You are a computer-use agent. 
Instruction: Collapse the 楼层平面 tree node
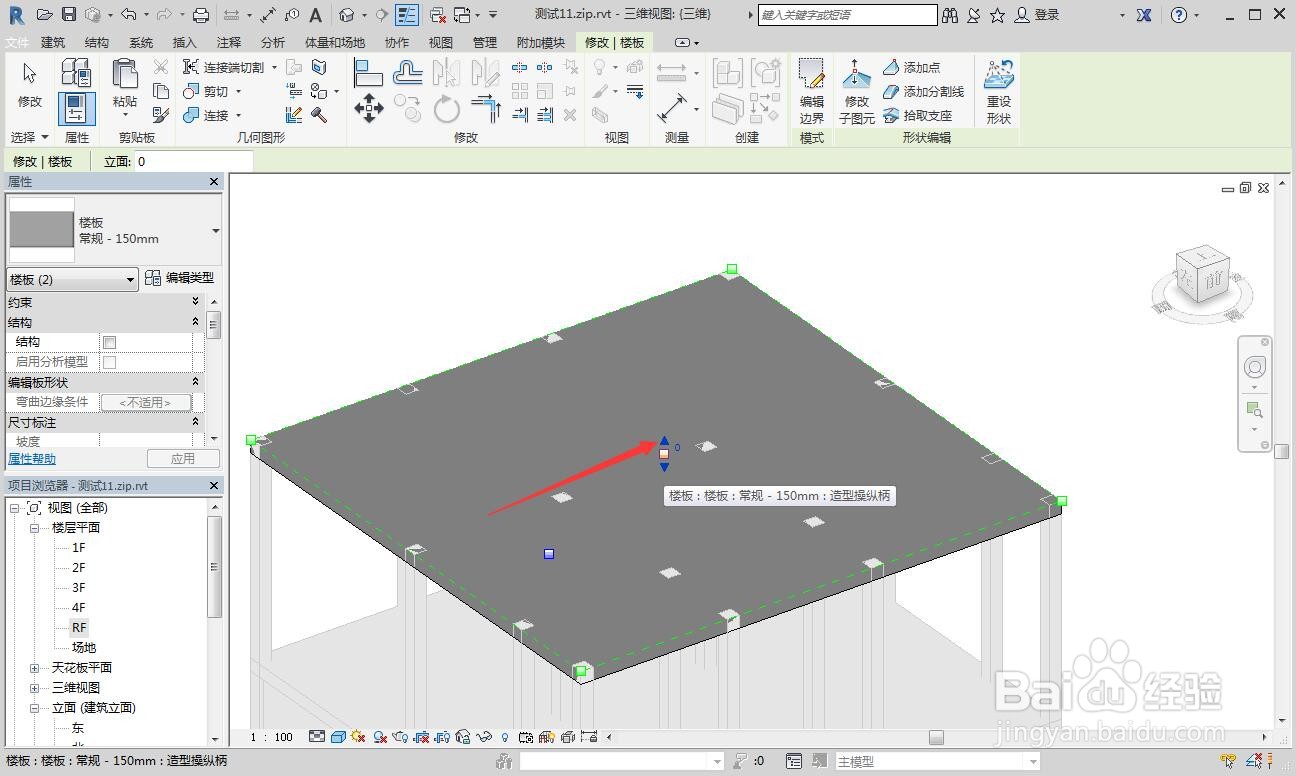[x=34, y=528]
